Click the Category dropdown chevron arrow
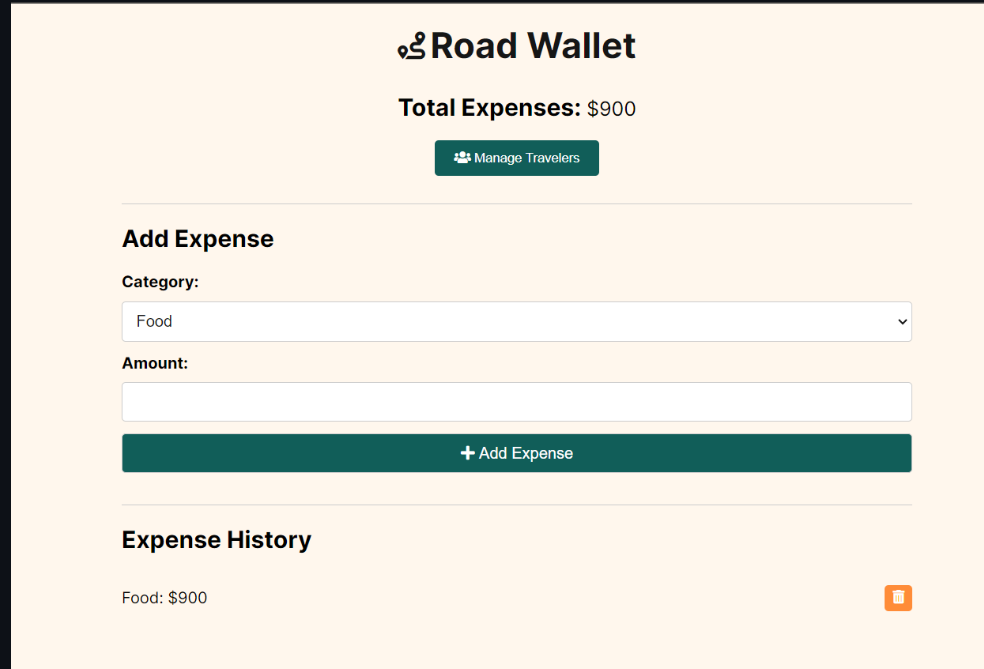 coord(902,322)
